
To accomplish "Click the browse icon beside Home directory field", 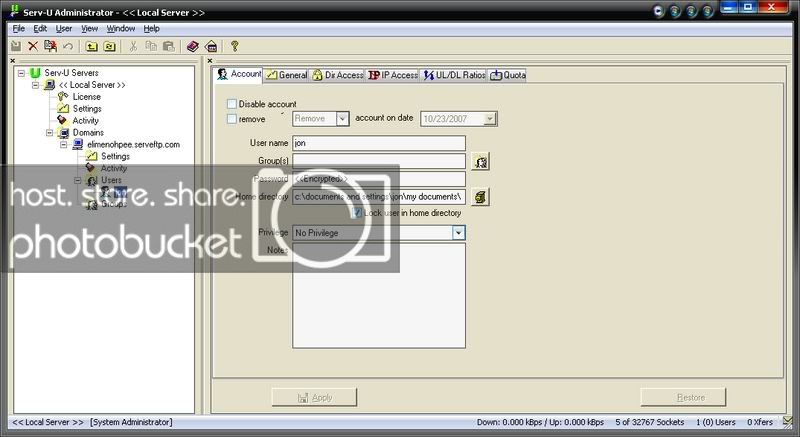I will 480,197.
